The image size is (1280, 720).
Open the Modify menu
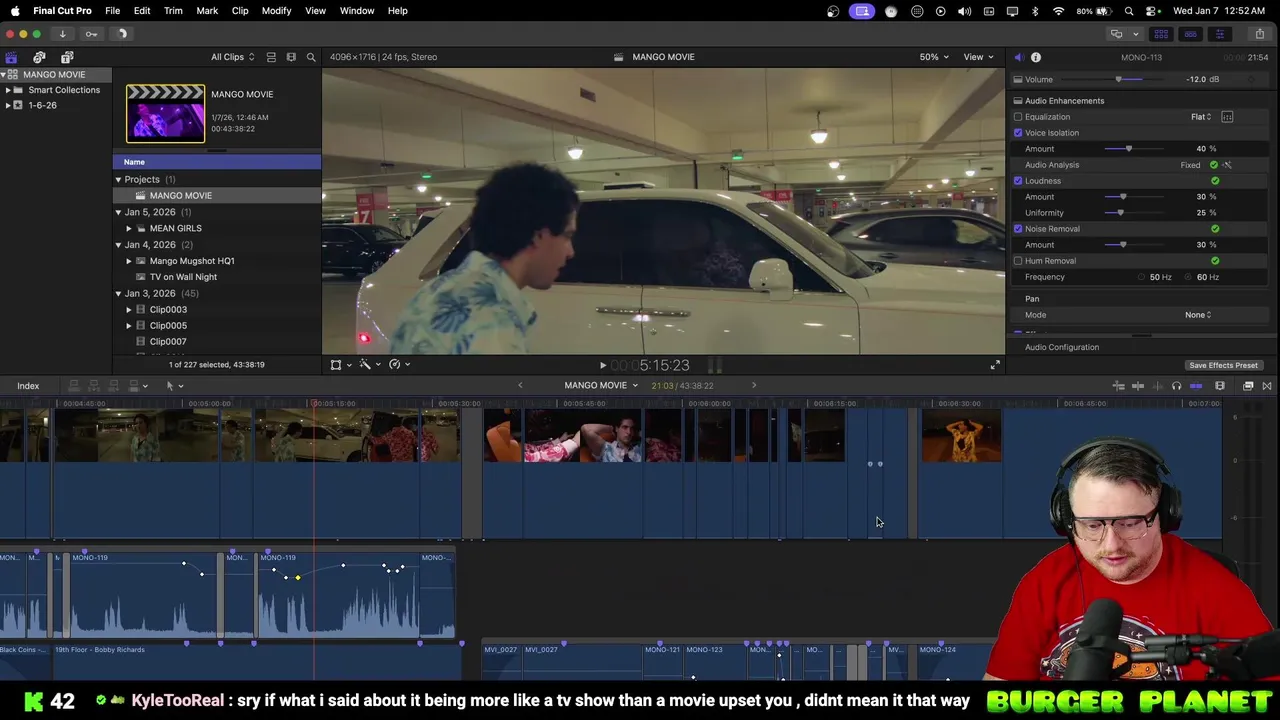[x=277, y=11]
